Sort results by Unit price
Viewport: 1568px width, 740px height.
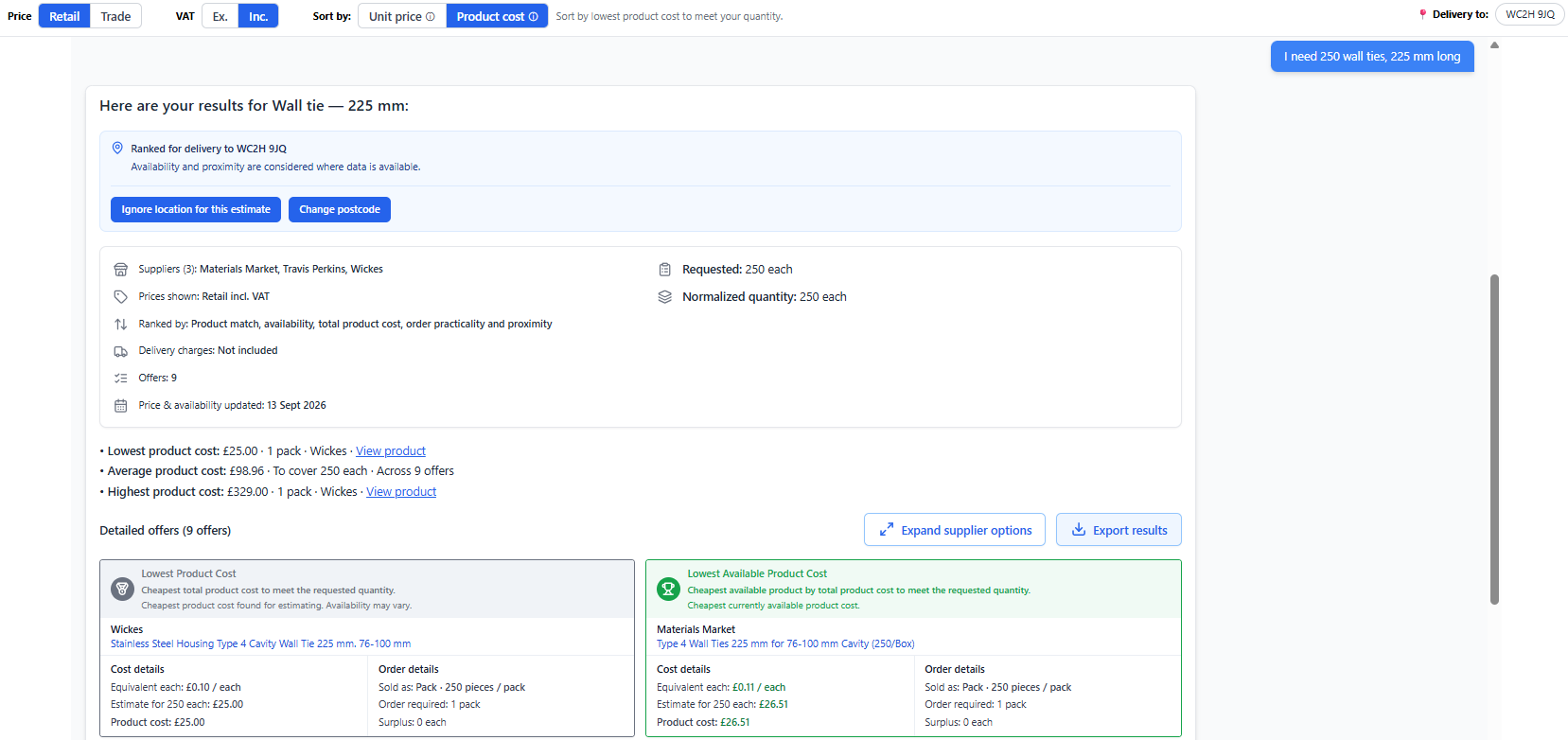click(402, 16)
